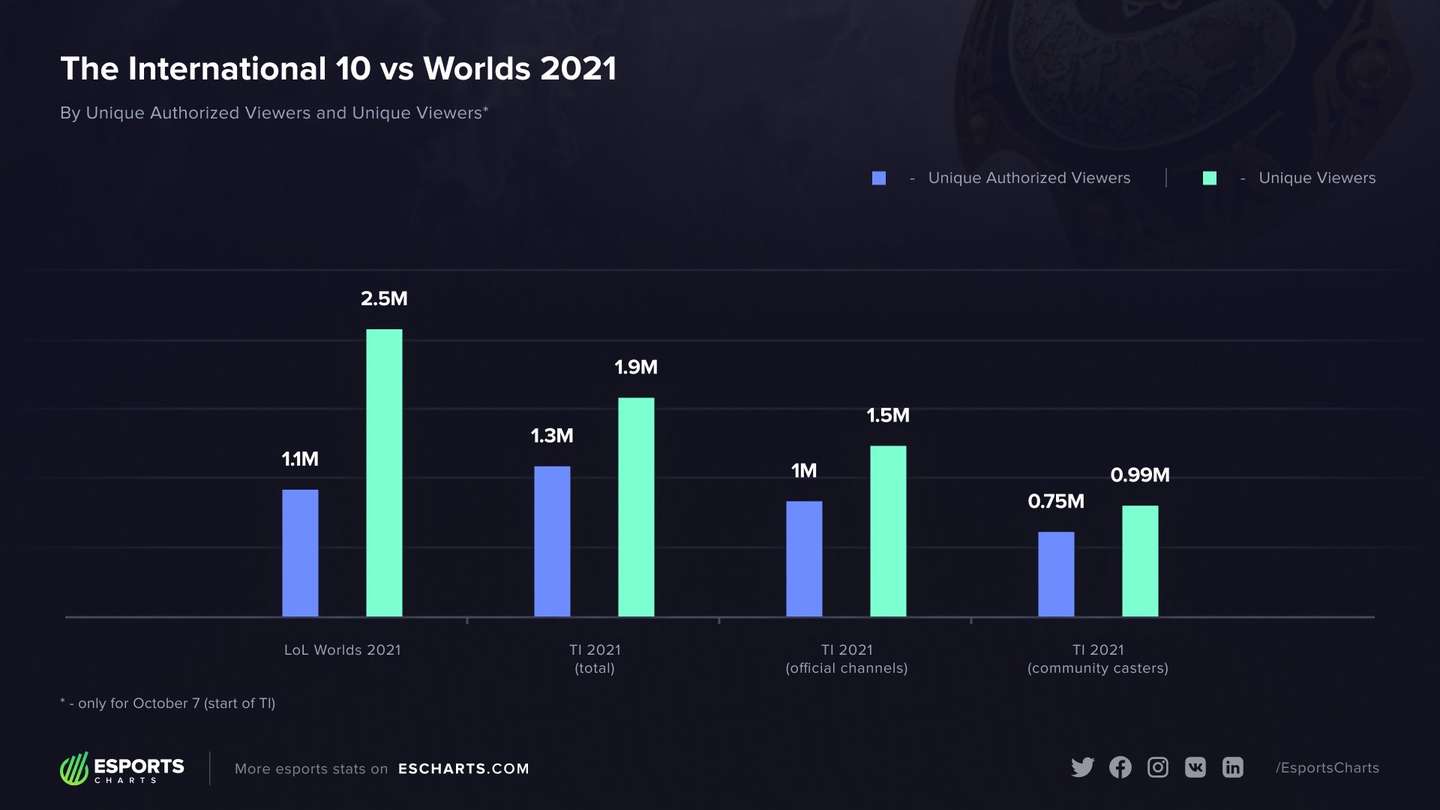Click the official channels blue bar
The image size is (1440, 810).
click(804, 559)
